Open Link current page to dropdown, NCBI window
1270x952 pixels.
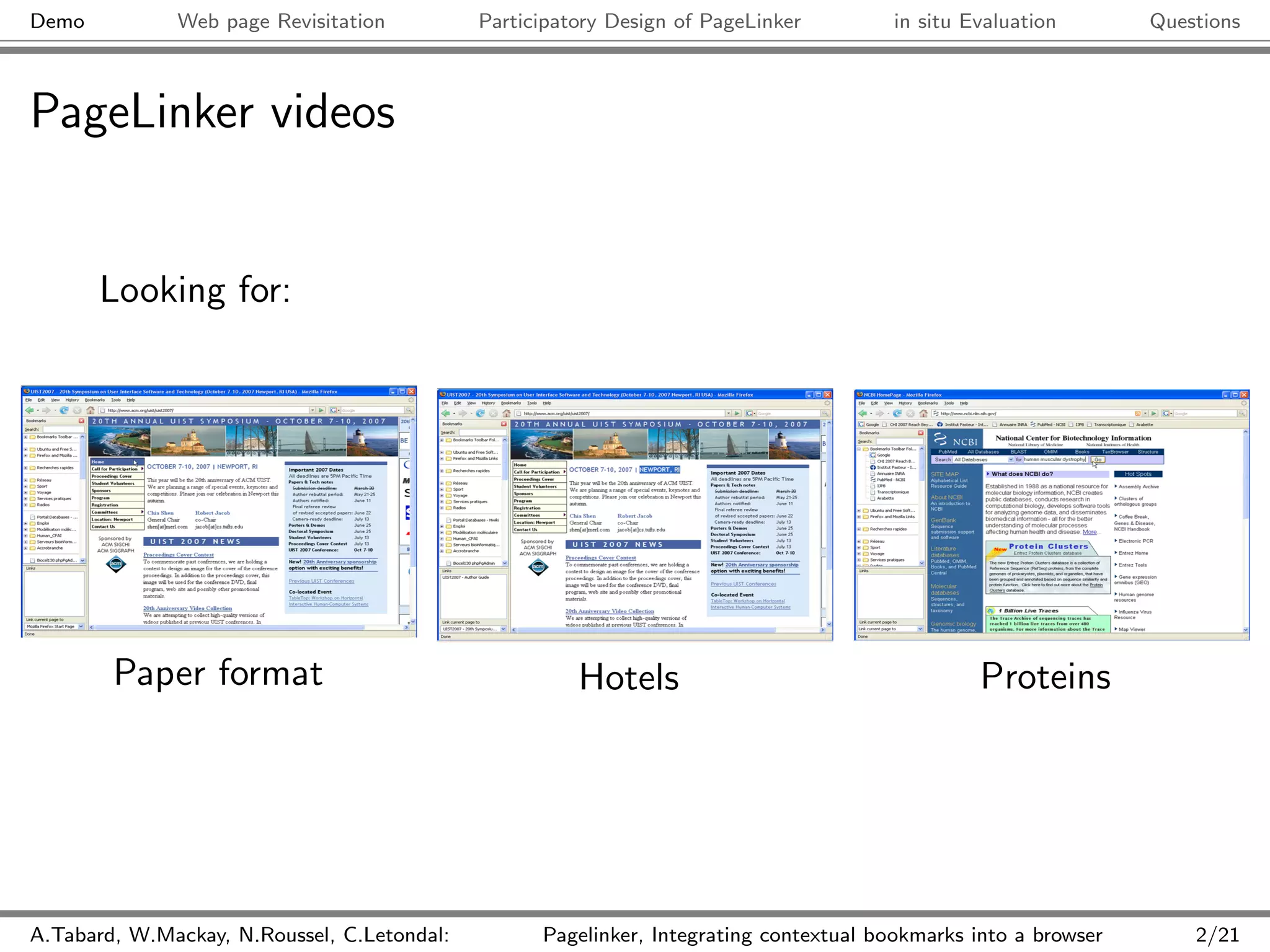[920, 629]
